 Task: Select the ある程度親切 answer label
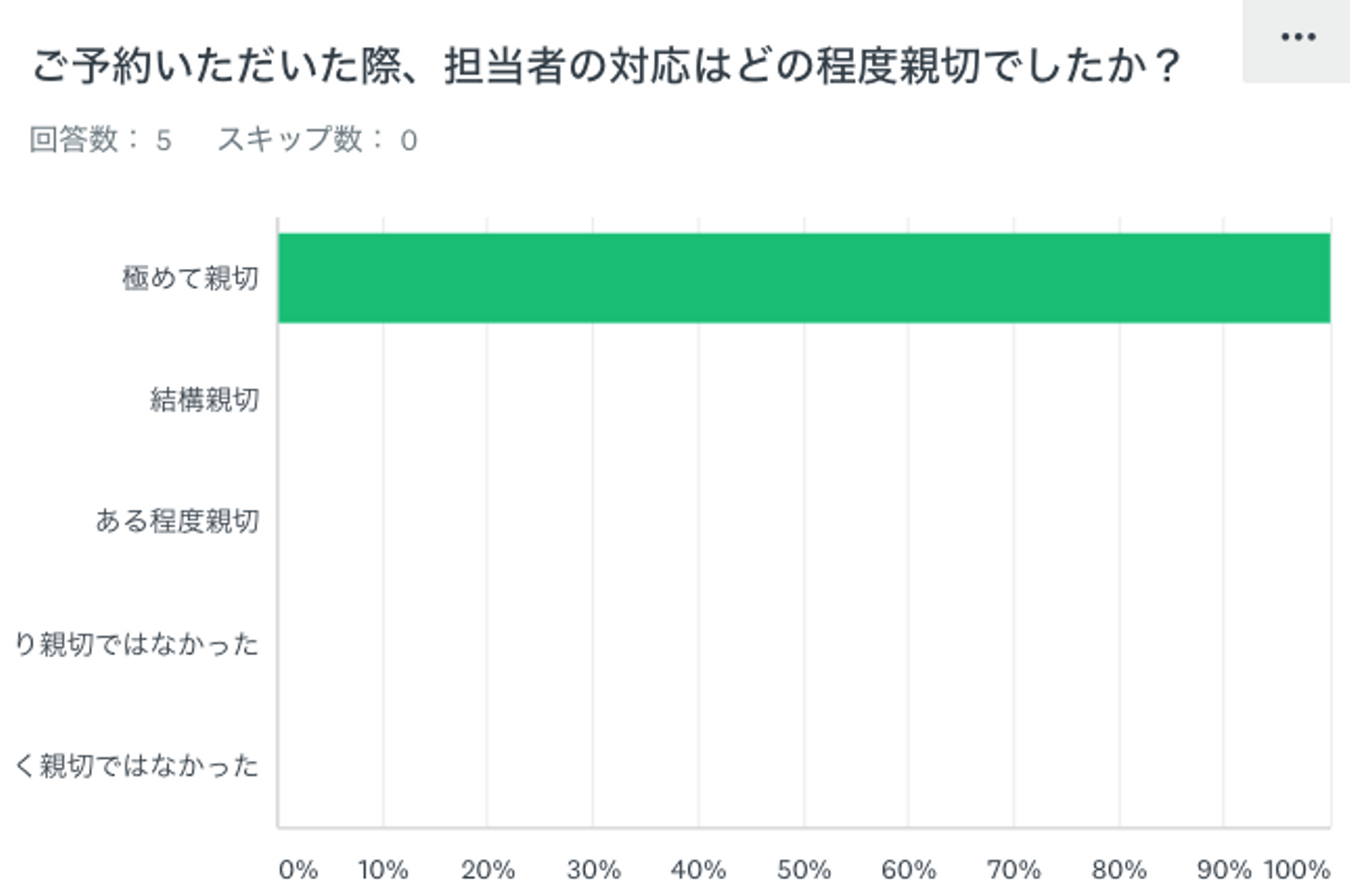tap(177, 521)
